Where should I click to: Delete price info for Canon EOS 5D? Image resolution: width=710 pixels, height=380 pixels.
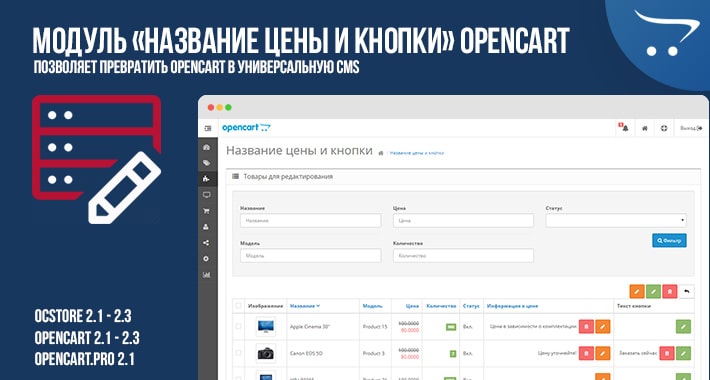[586, 353]
